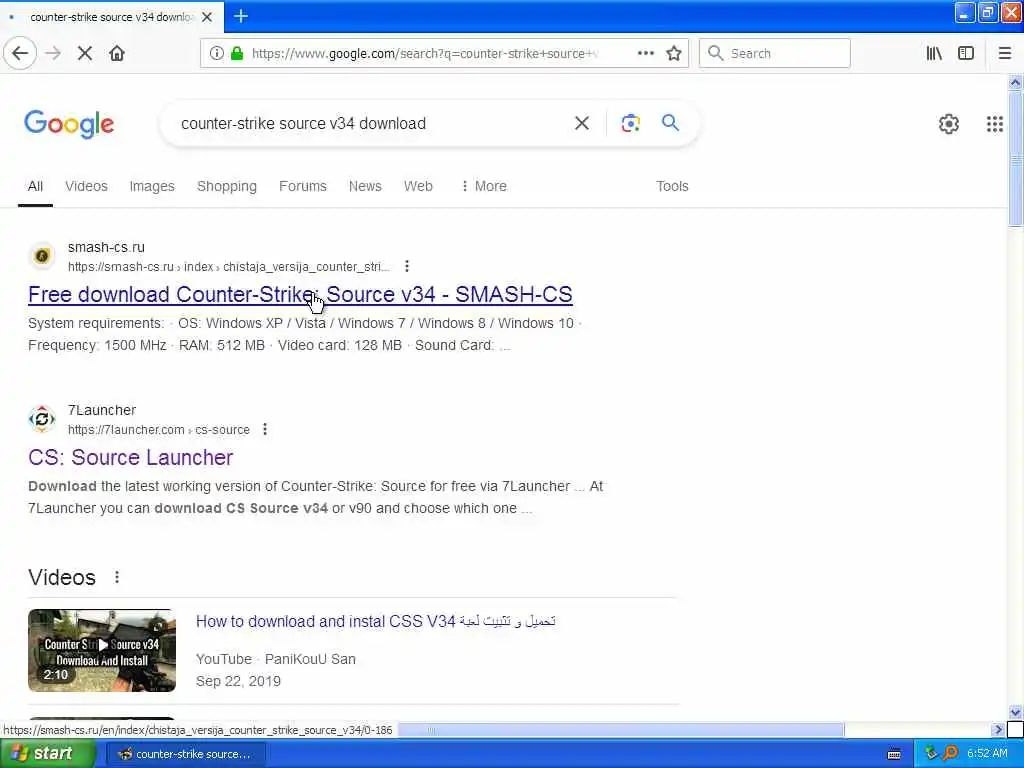This screenshot has width=1024, height=768.
Task: Open How to download and instal CSS V34 video
Action: click(376, 621)
